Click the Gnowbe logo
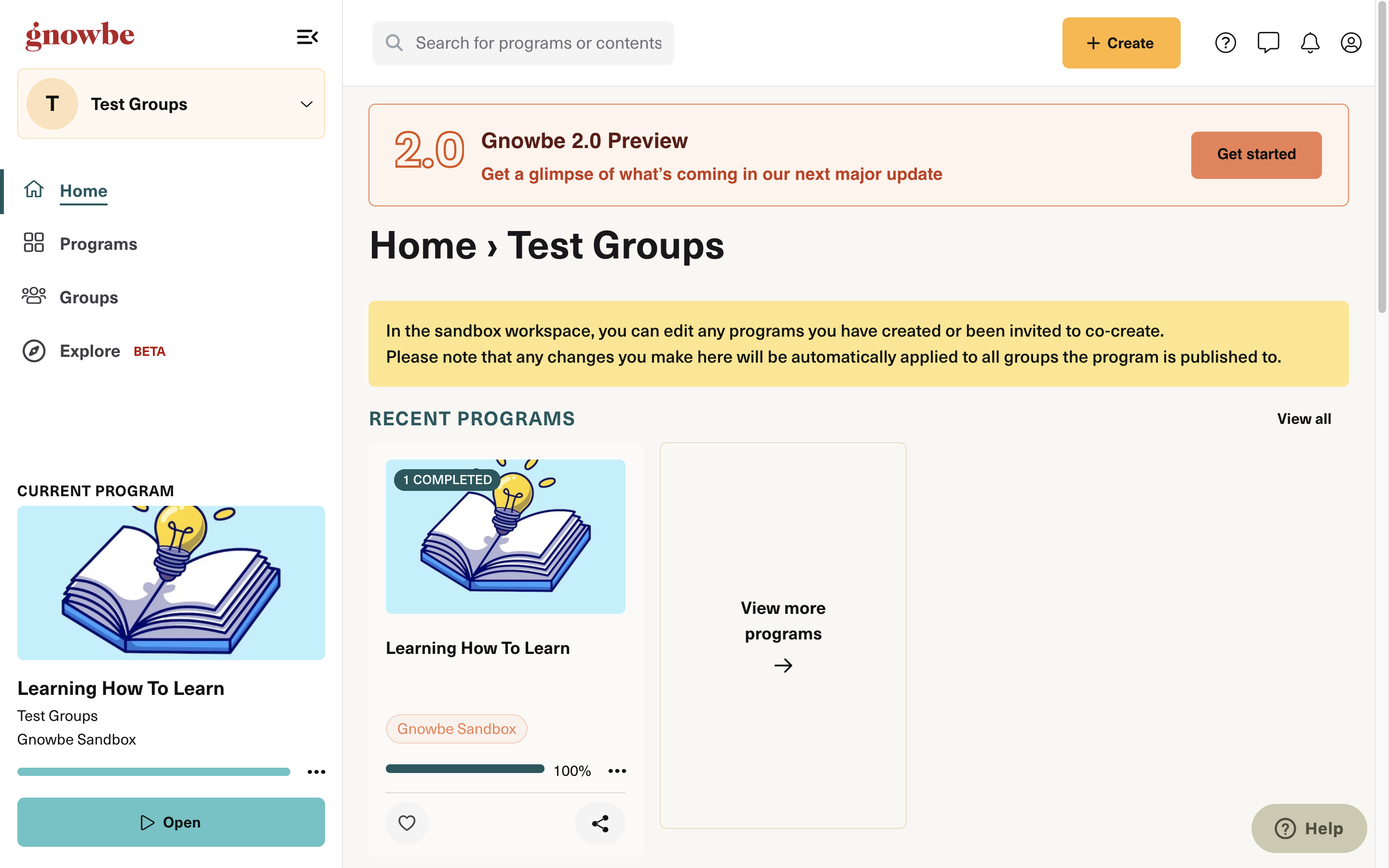 pyautogui.click(x=80, y=36)
